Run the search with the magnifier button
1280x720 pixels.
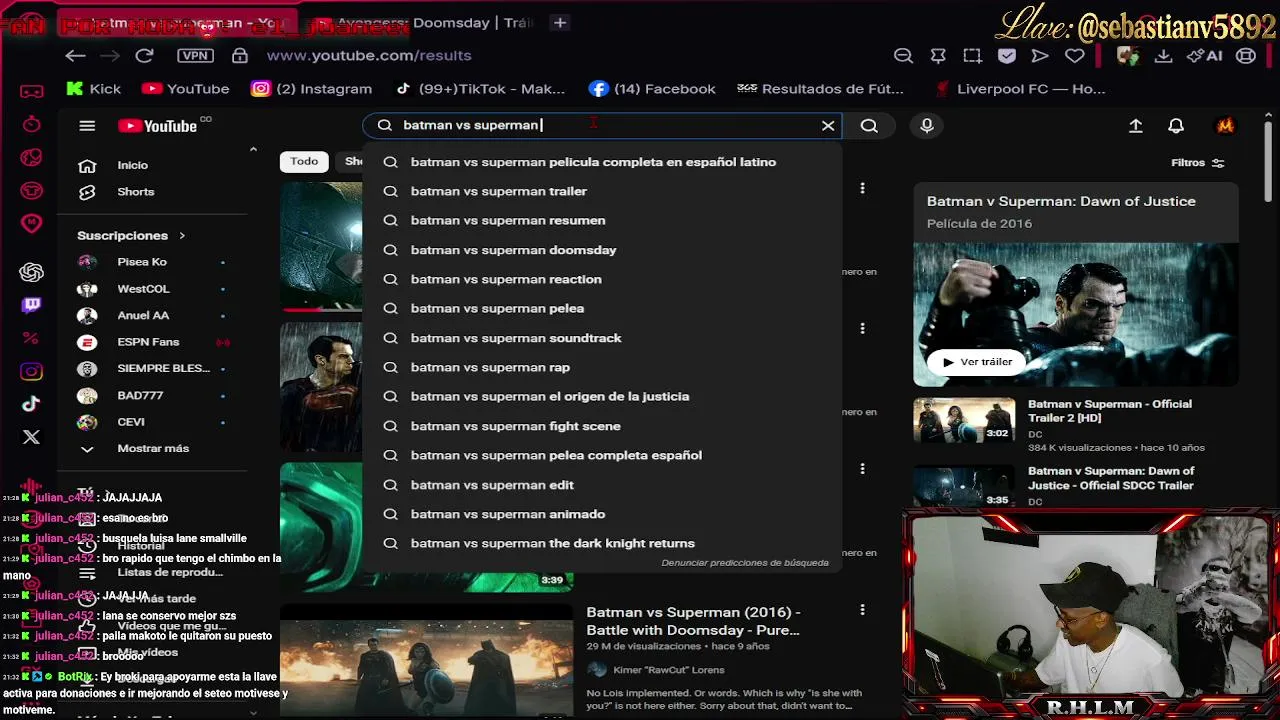pyautogui.click(x=869, y=126)
